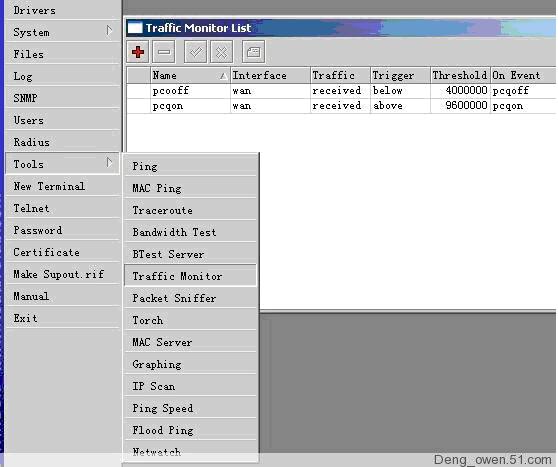The height and width of the screenshot is (467, 558).
Task: Select the pcooff row name
Action: [x=170, y=91]
